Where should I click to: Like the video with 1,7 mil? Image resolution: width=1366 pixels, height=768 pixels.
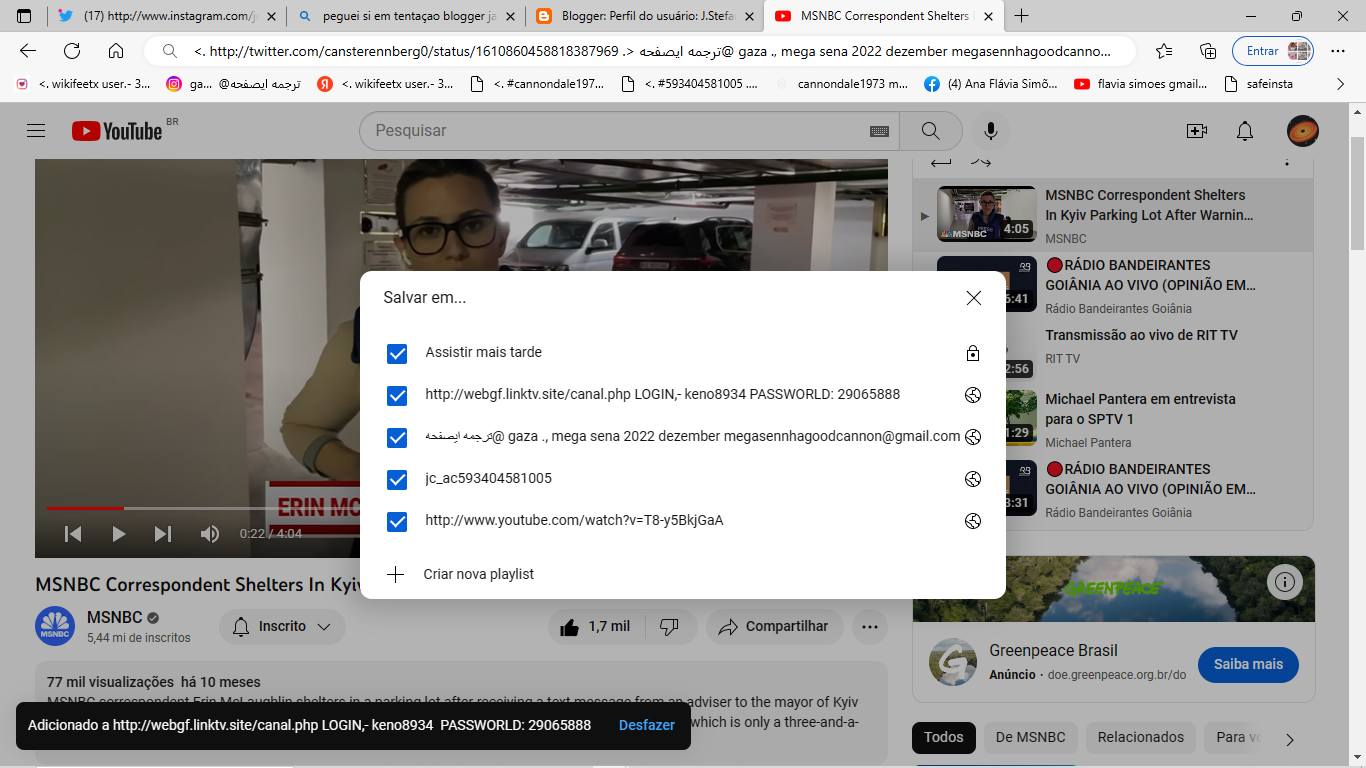(596, 627)
